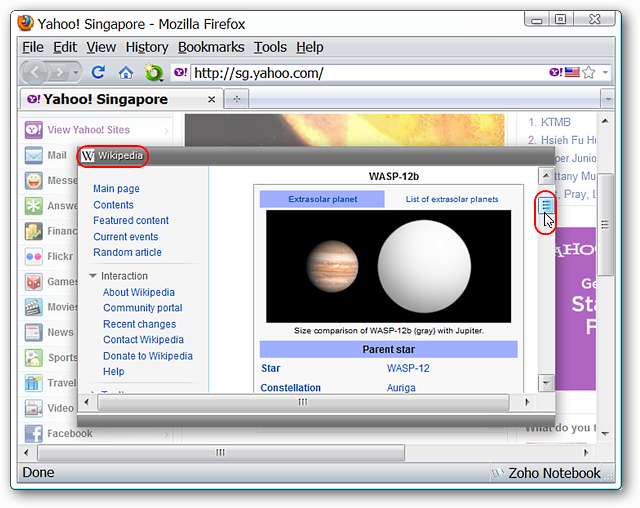
Task: Click the Wikipedia popup vertical scrollbar thumb
Action: click(x=546, y=206)
